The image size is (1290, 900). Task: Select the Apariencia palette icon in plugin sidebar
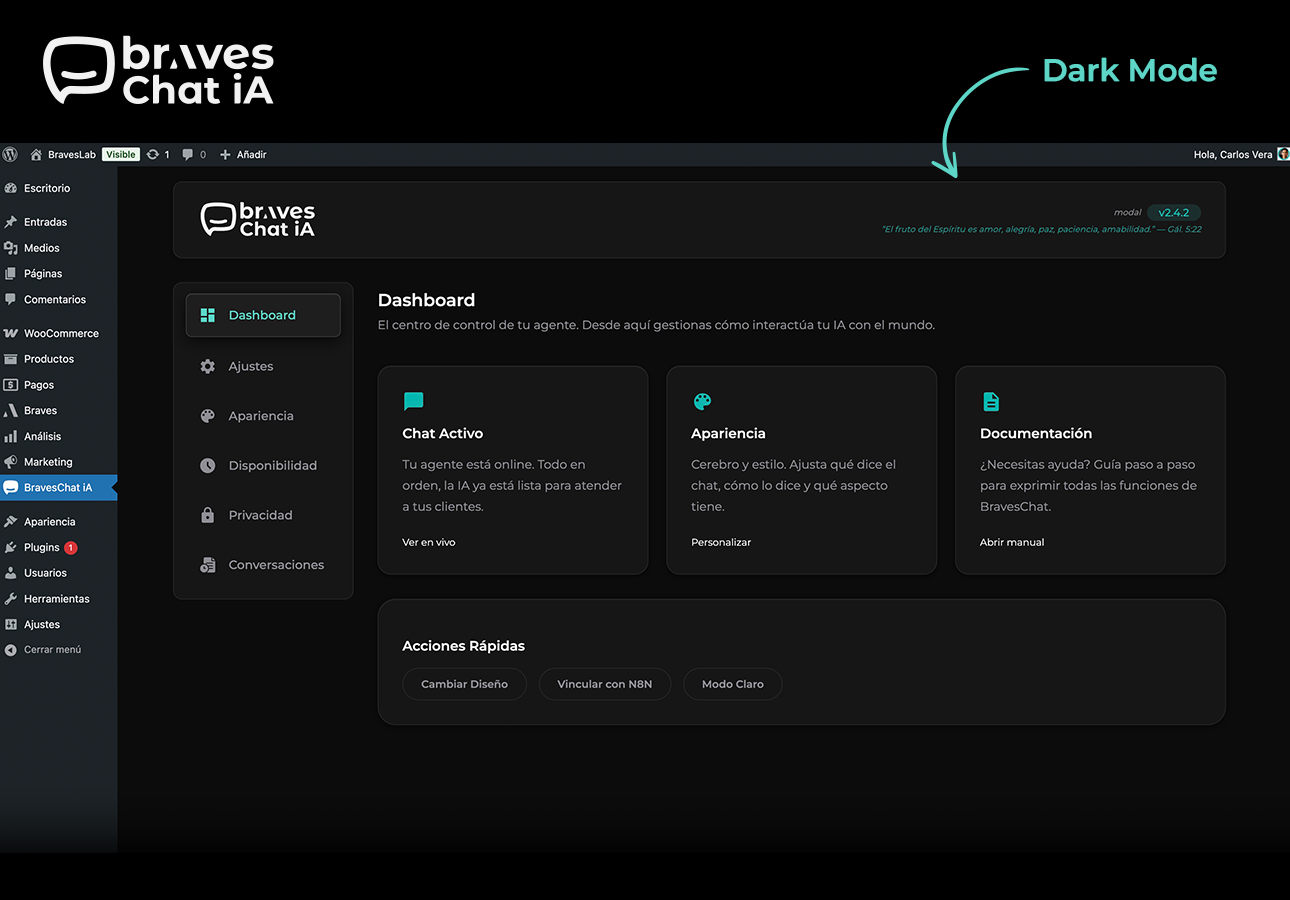[208, 416]
